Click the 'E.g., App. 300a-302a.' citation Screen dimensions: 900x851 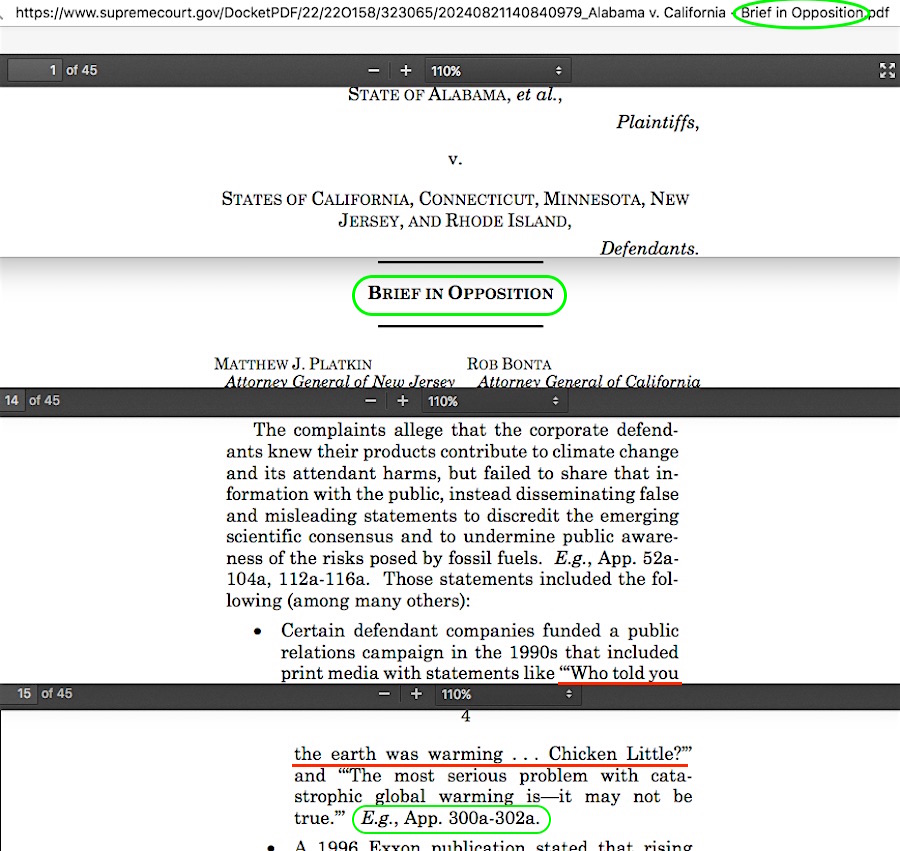click(x=451, y=819)
